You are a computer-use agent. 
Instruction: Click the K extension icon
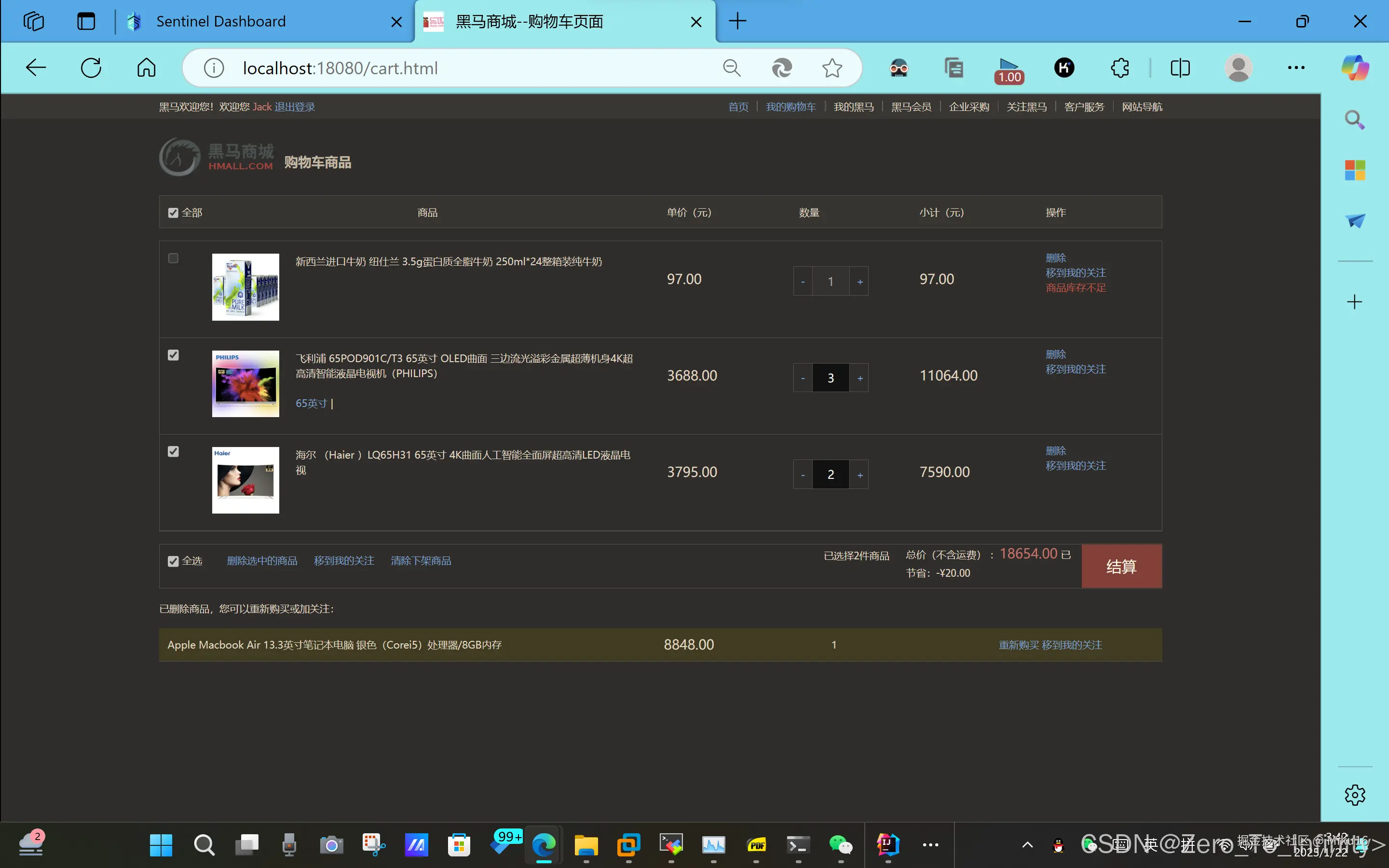(1064, 68)
